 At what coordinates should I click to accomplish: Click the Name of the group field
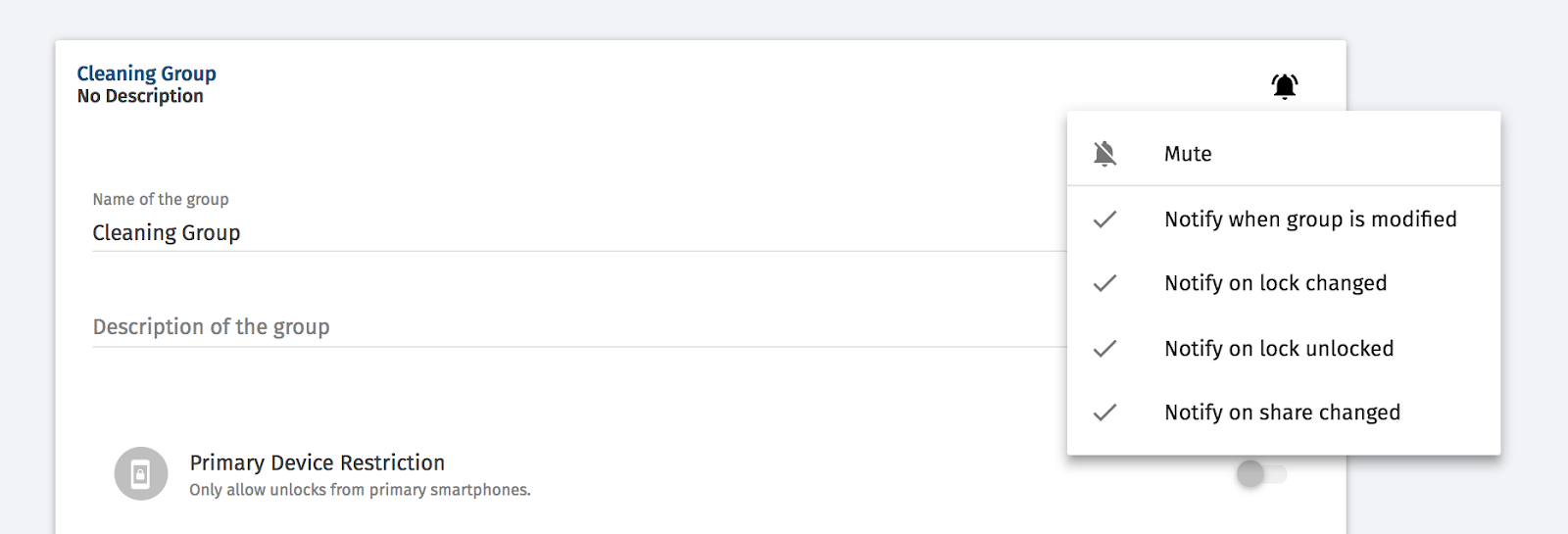point(579,233)
